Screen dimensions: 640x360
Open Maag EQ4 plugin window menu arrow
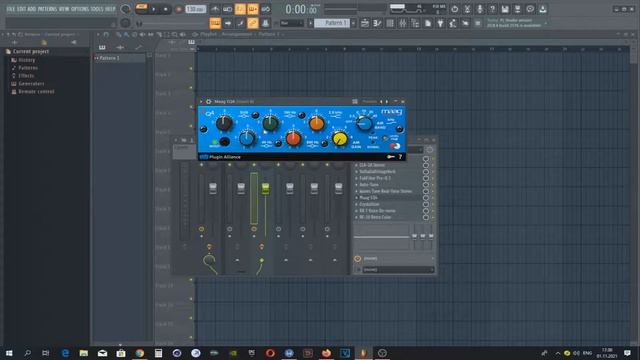[201, 101]
